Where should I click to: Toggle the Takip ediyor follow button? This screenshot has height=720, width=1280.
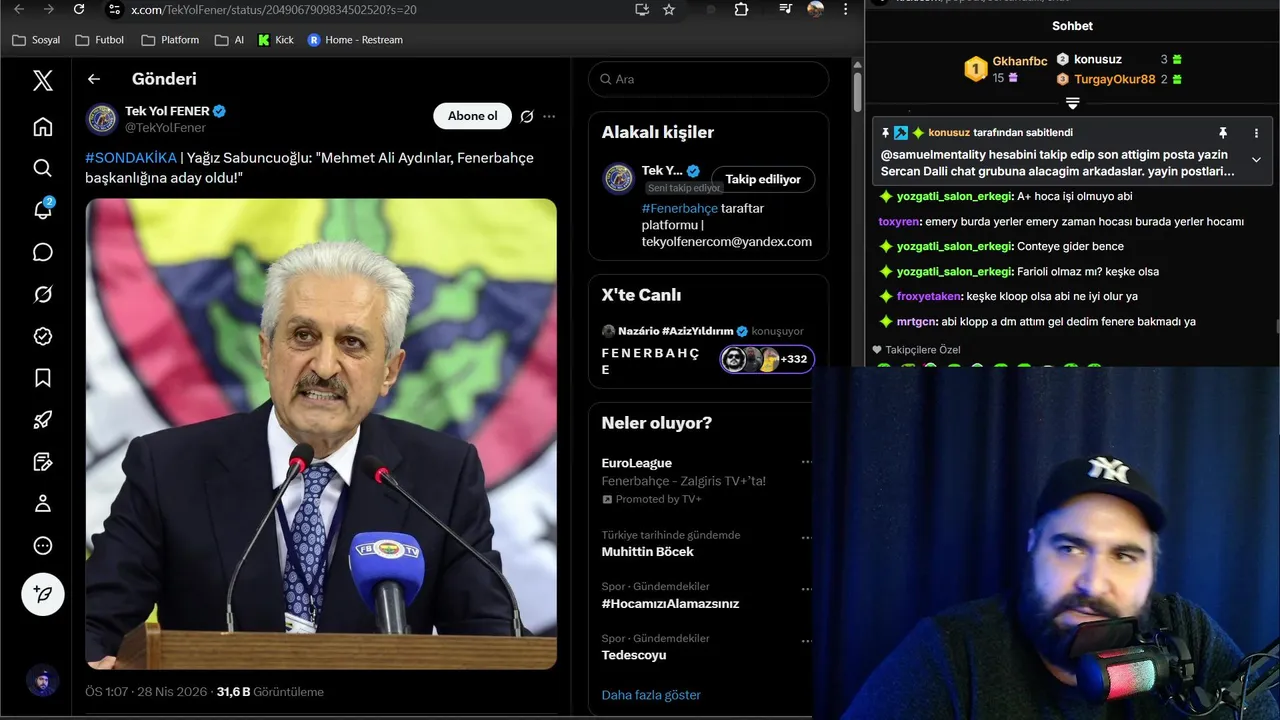pos(763,179)
